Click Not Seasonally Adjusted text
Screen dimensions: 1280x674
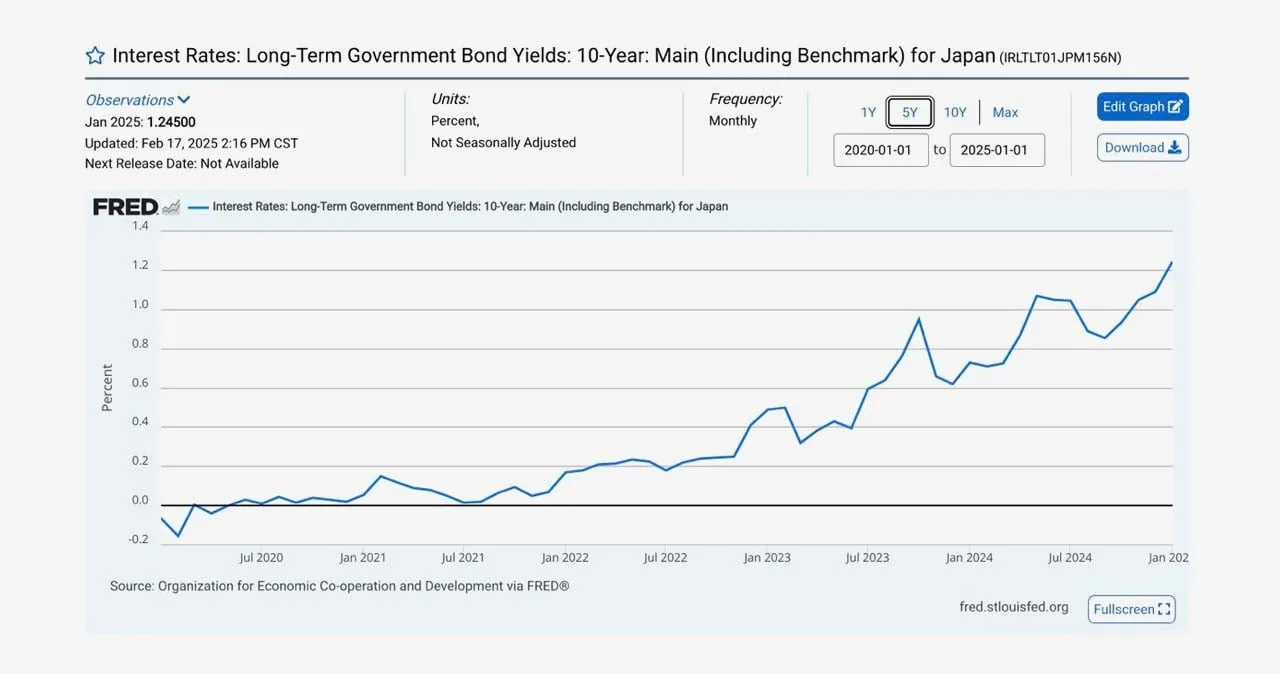(x=503, y=142)
